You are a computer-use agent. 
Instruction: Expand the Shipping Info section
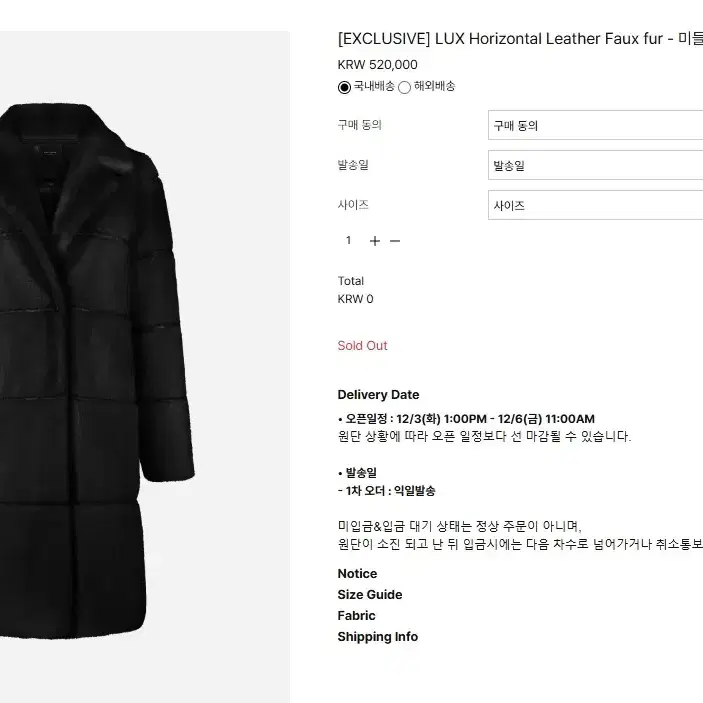[x=378, y=637]
